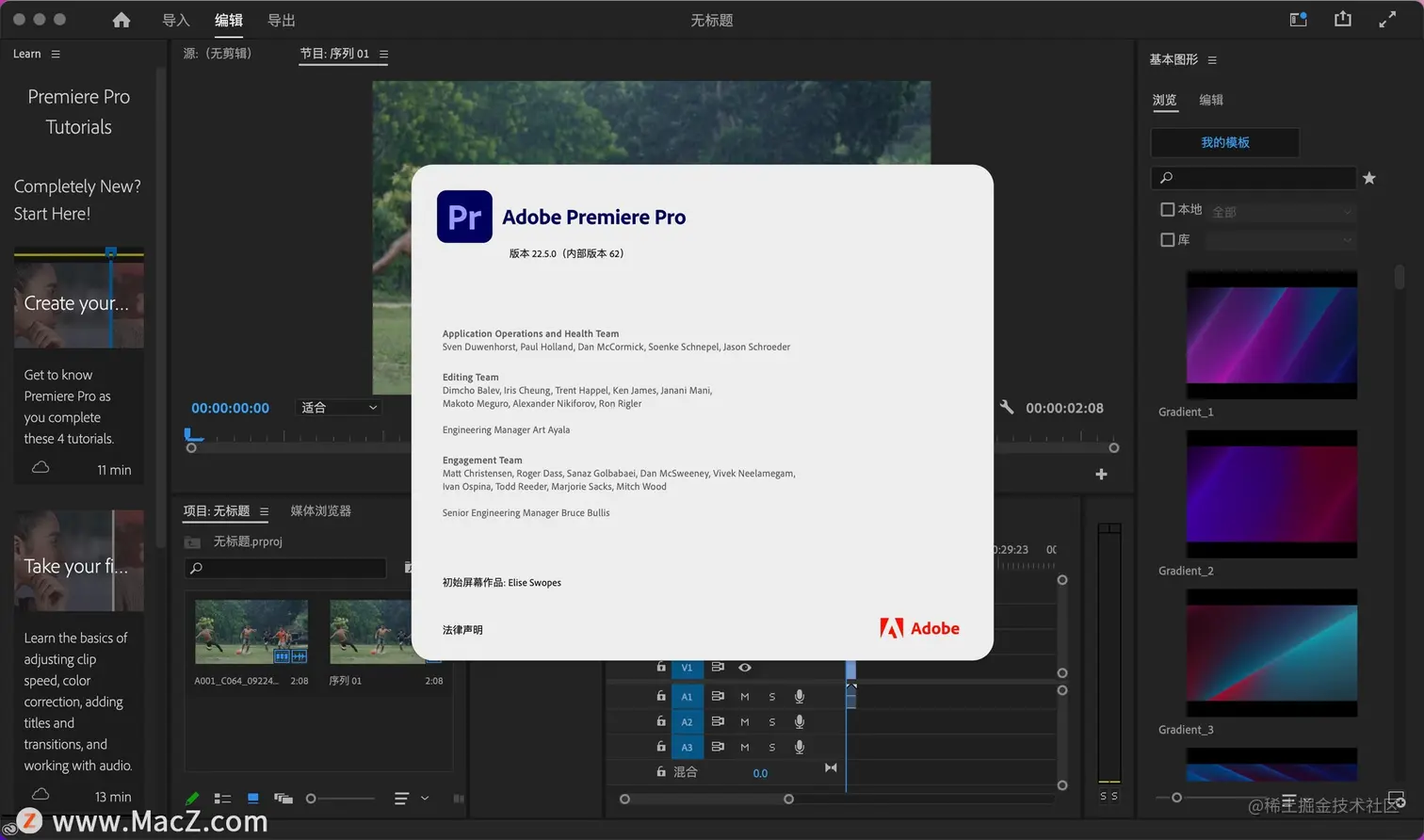
Task: Target the V1 track button
Action: (x=687, y=668)
